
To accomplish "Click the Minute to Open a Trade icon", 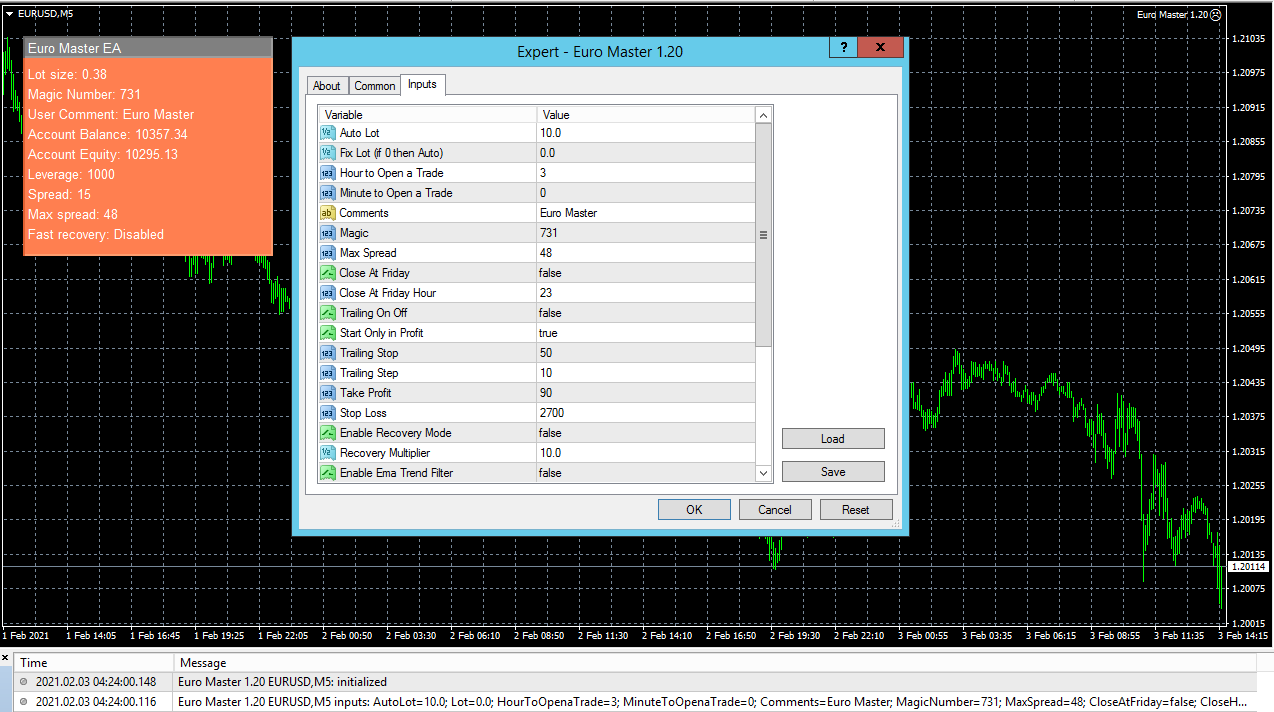I will coord(327,193).
